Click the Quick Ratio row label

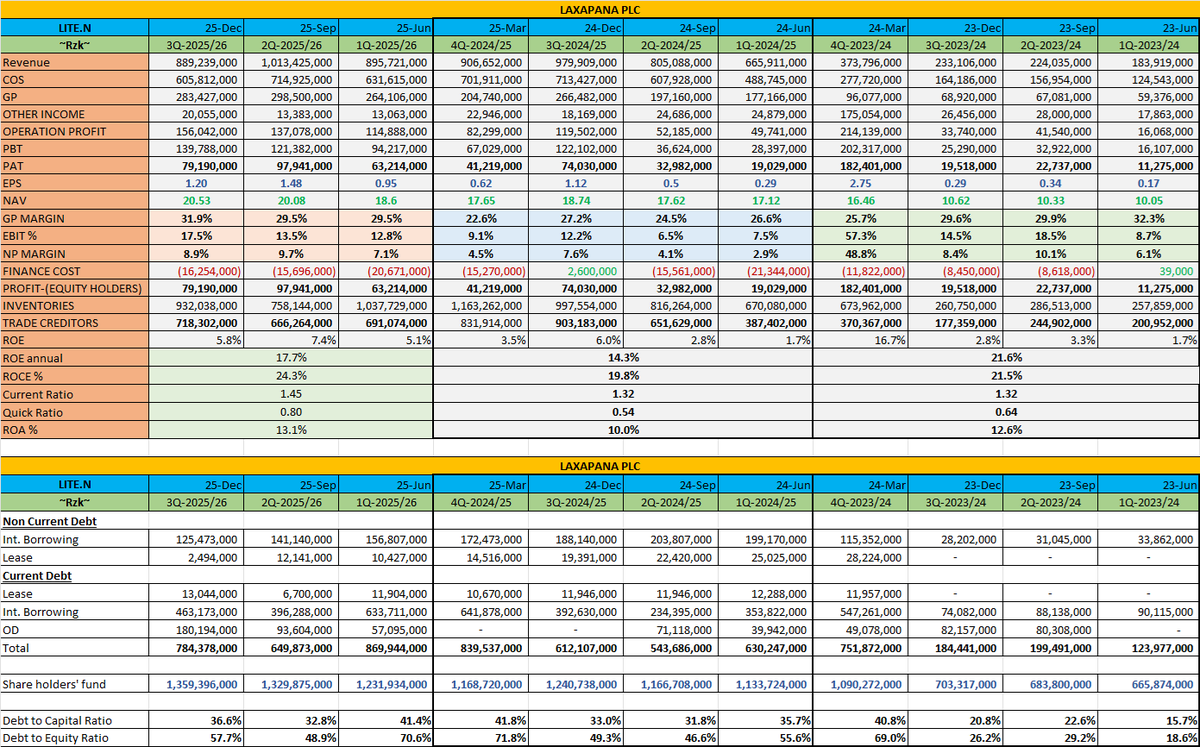click(x=75, y=412)
